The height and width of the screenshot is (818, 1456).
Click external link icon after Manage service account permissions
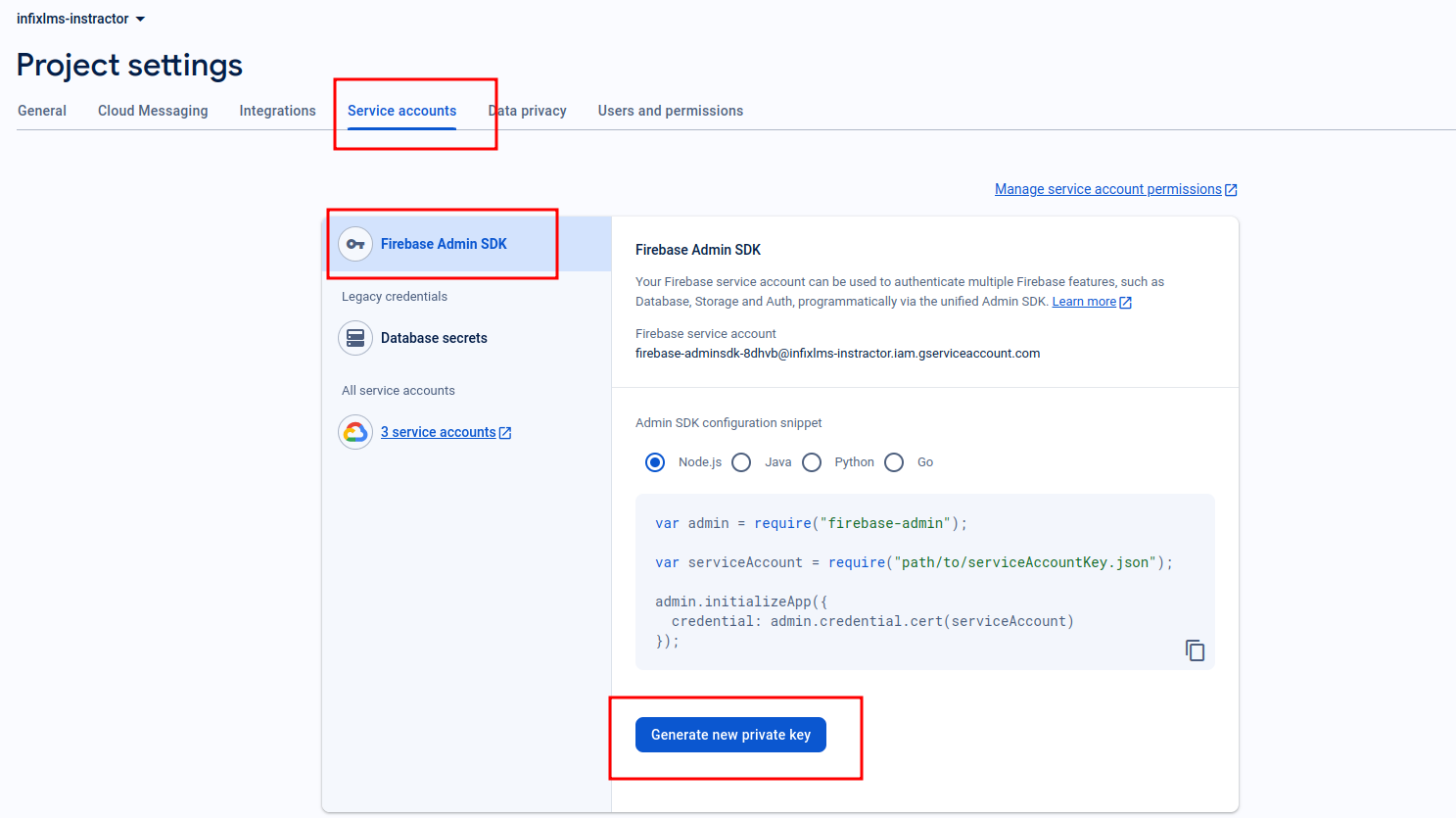click(1232, 190)
